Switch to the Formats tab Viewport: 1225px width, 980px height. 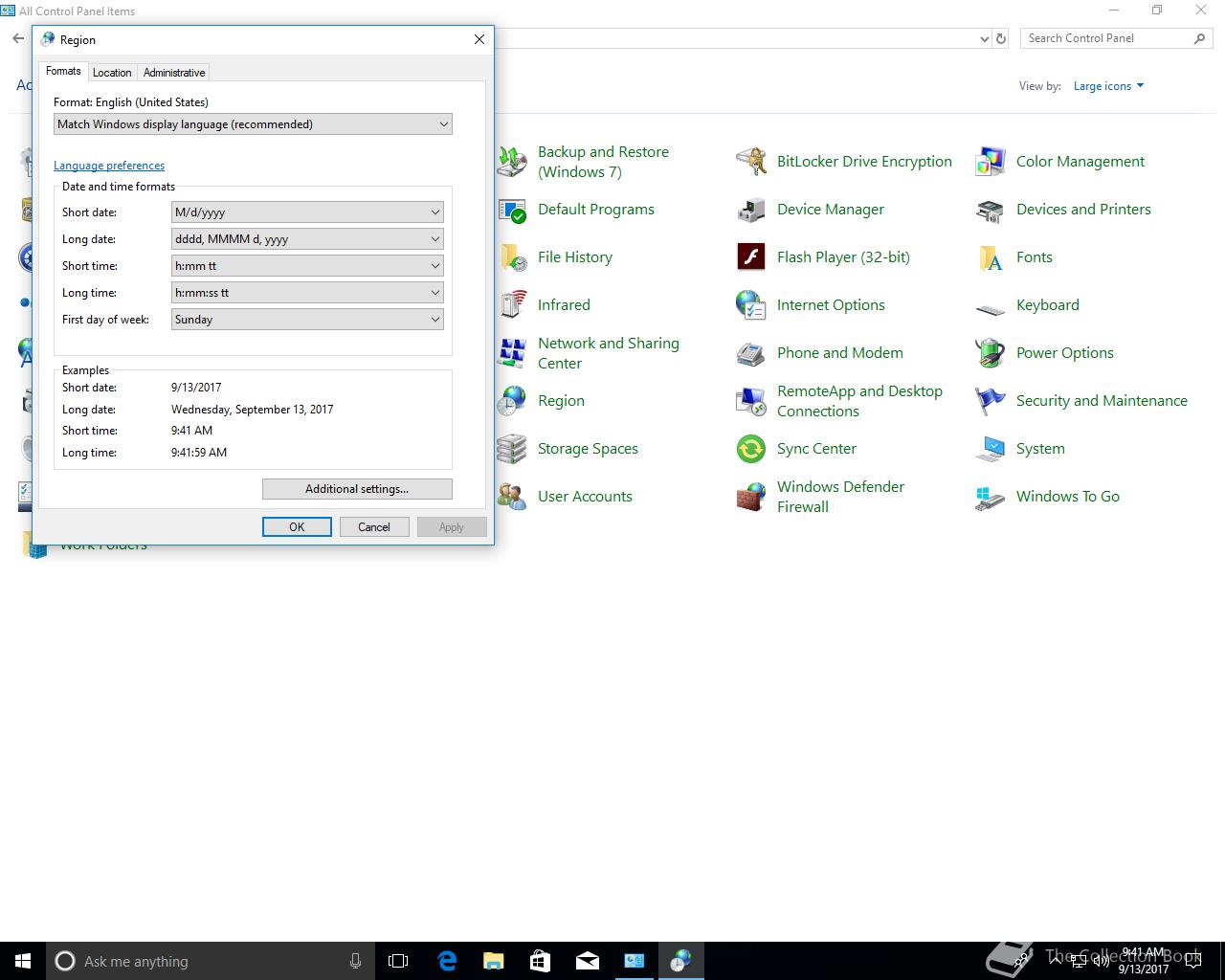[63, 71]
